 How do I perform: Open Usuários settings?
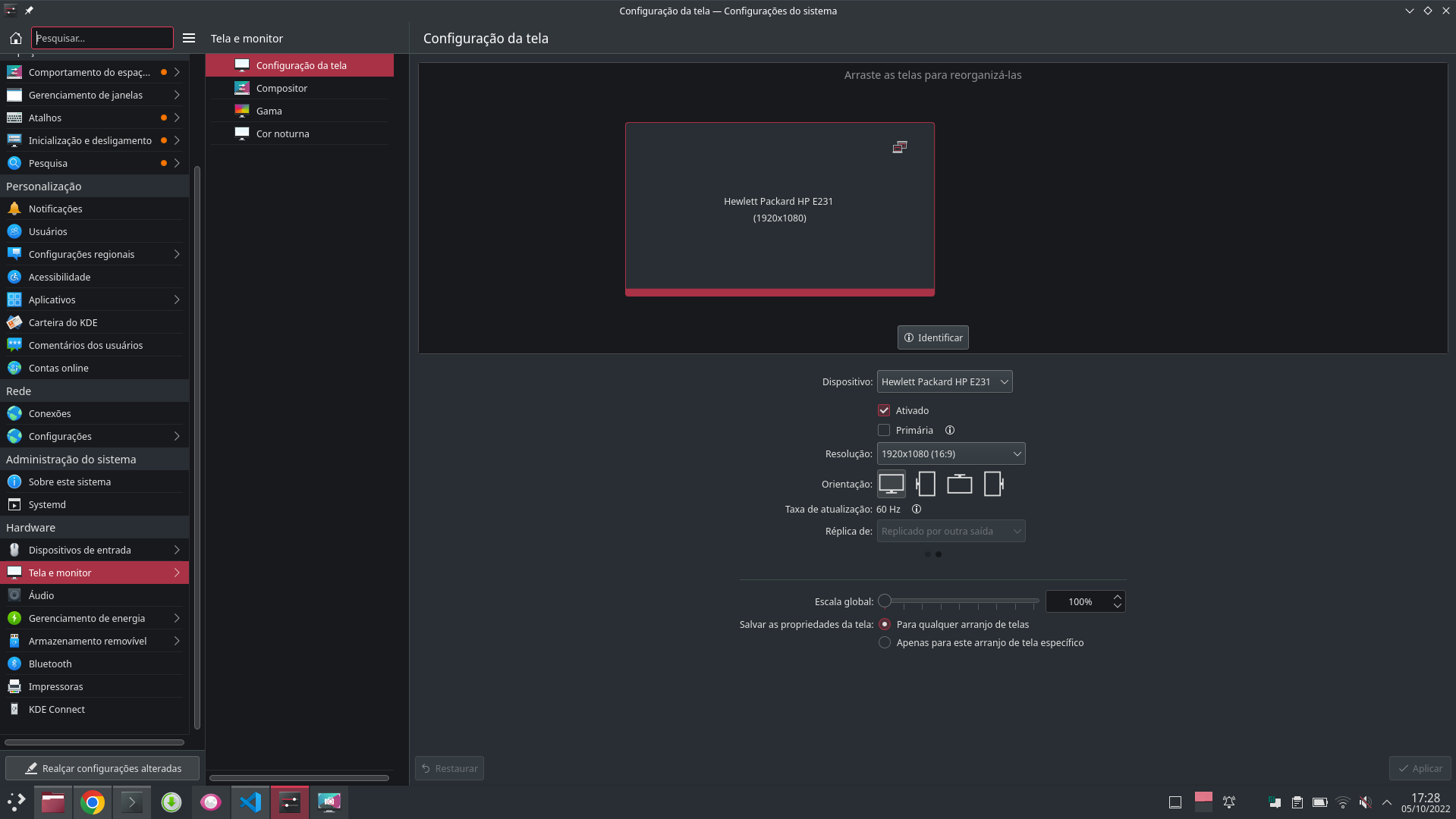(x=94, y=231)
